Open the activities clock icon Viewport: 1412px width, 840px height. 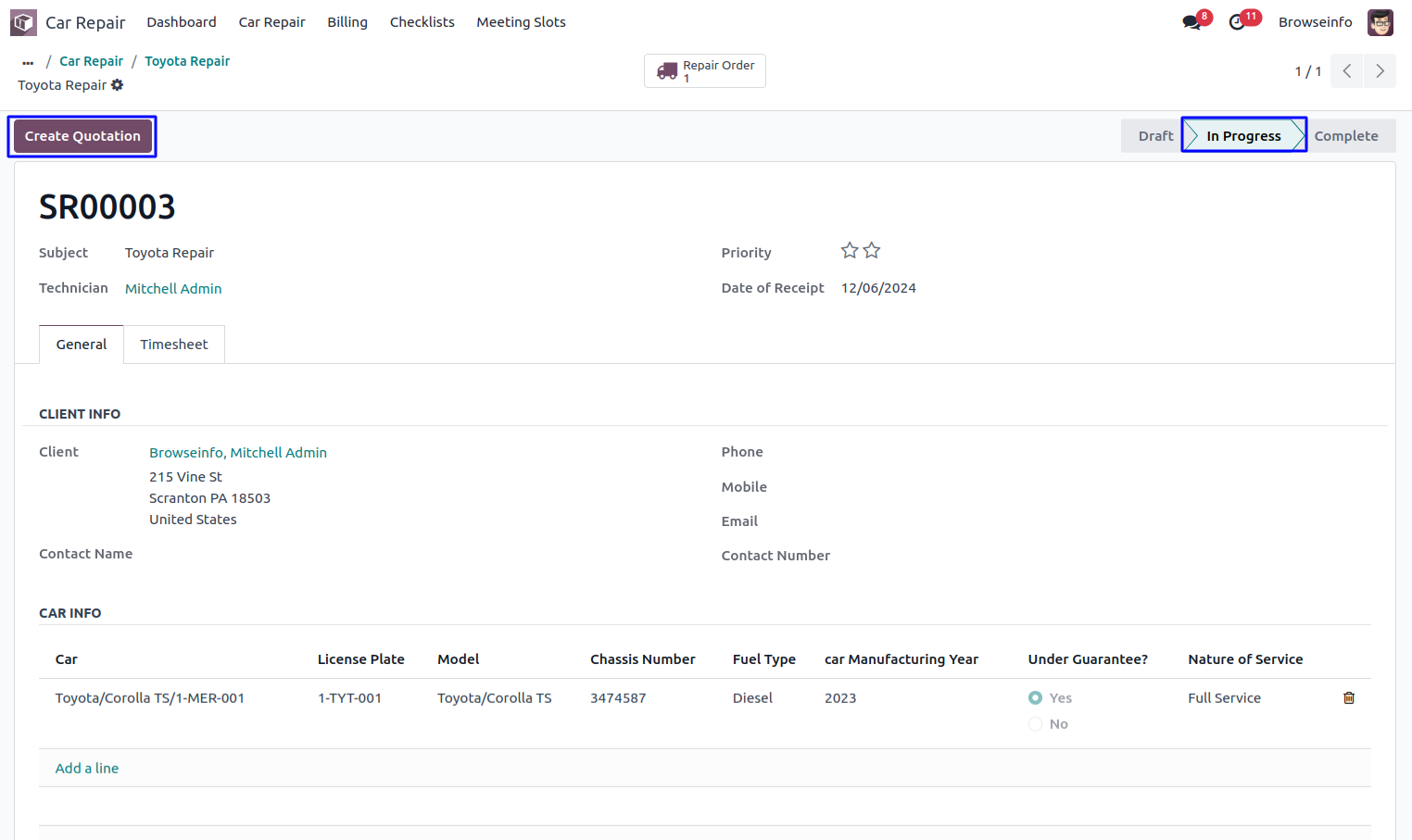tap(1237, 22)
